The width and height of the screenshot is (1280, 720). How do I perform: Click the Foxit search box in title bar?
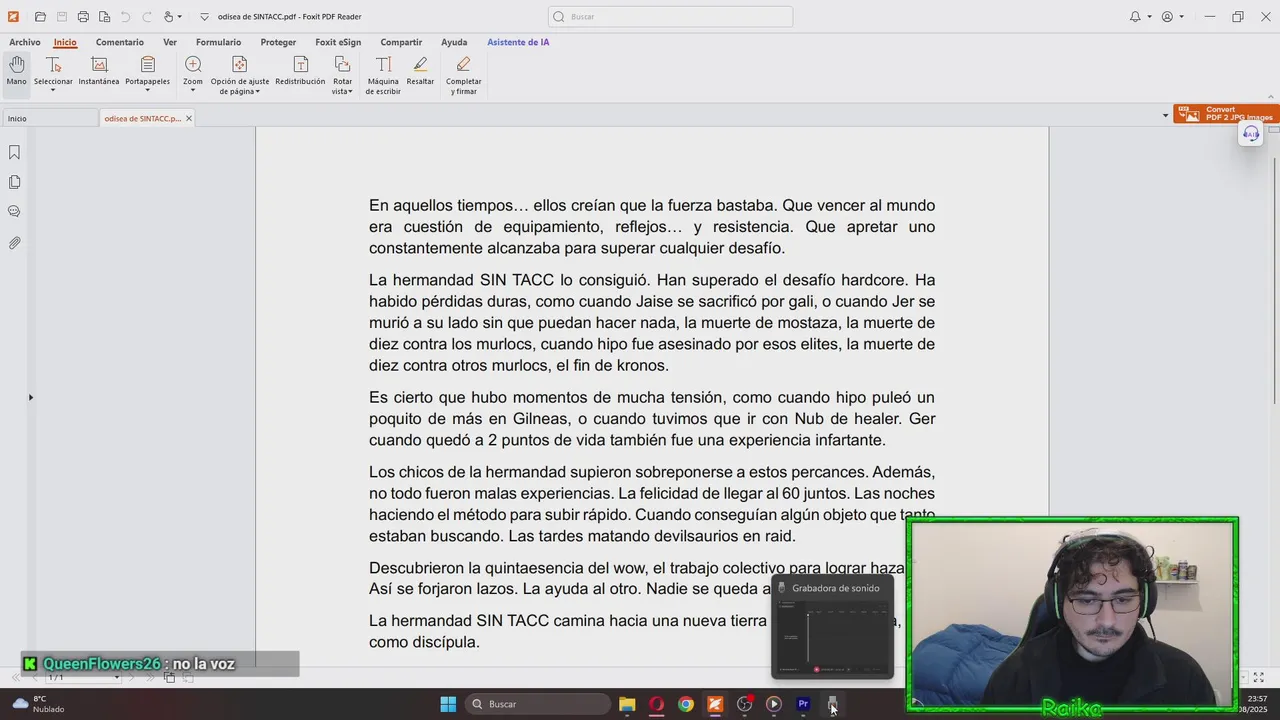point(670,17)
